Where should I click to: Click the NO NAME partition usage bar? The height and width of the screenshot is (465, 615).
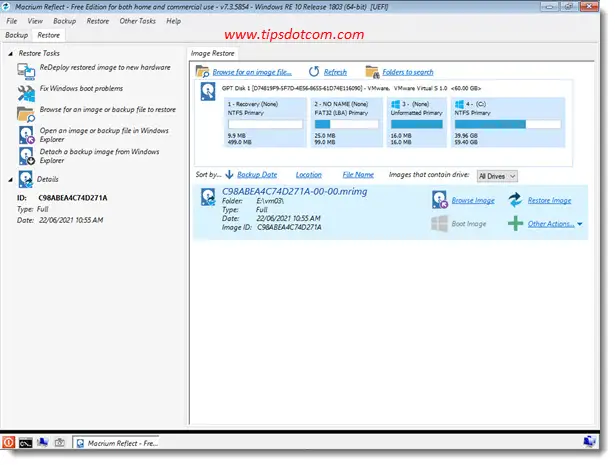(x=346, y=124)
